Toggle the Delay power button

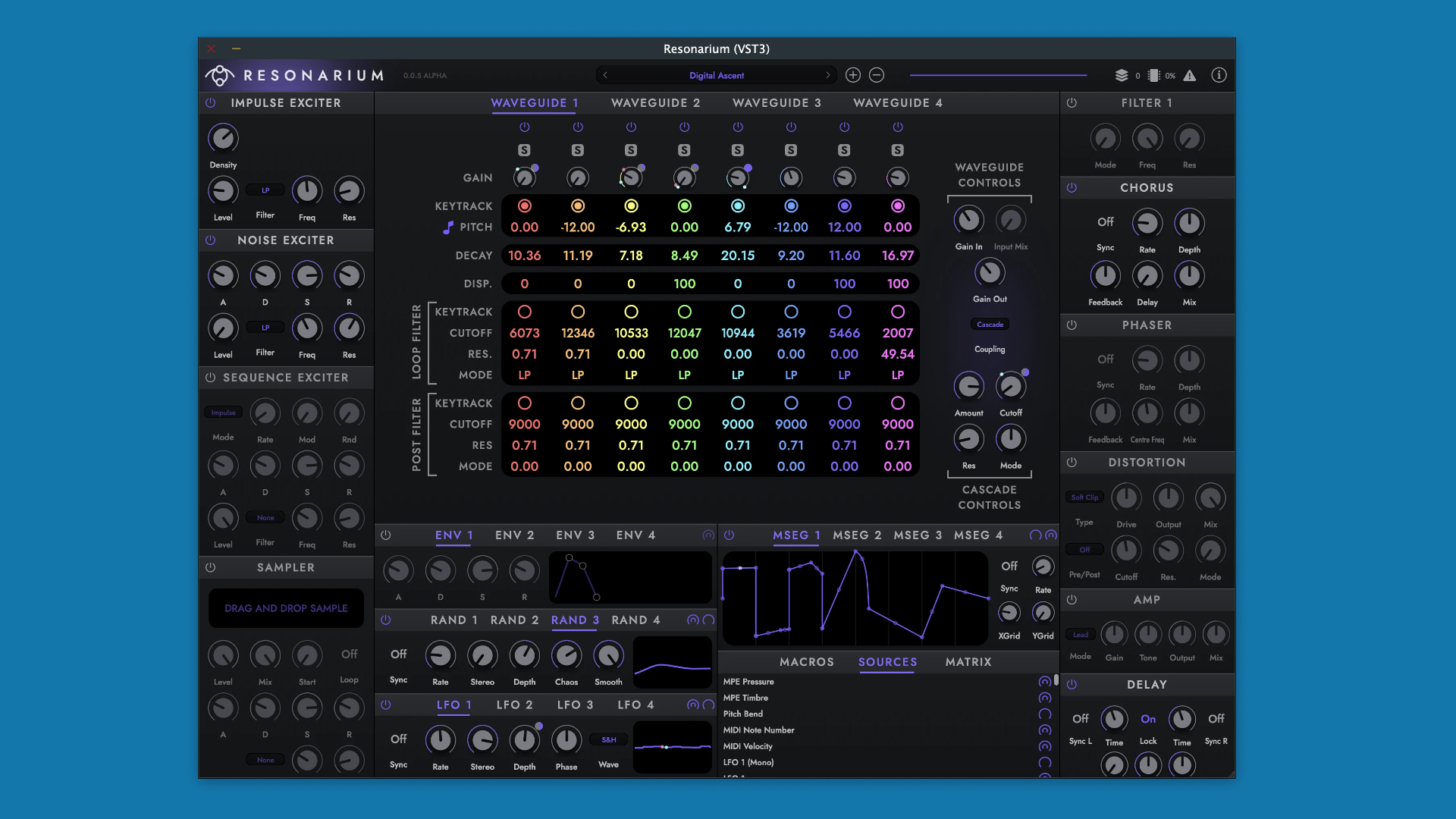click(1072, 685)
